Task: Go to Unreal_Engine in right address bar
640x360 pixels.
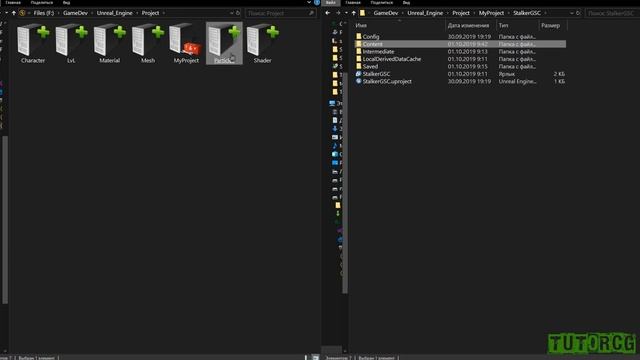Action: point(425,13)
